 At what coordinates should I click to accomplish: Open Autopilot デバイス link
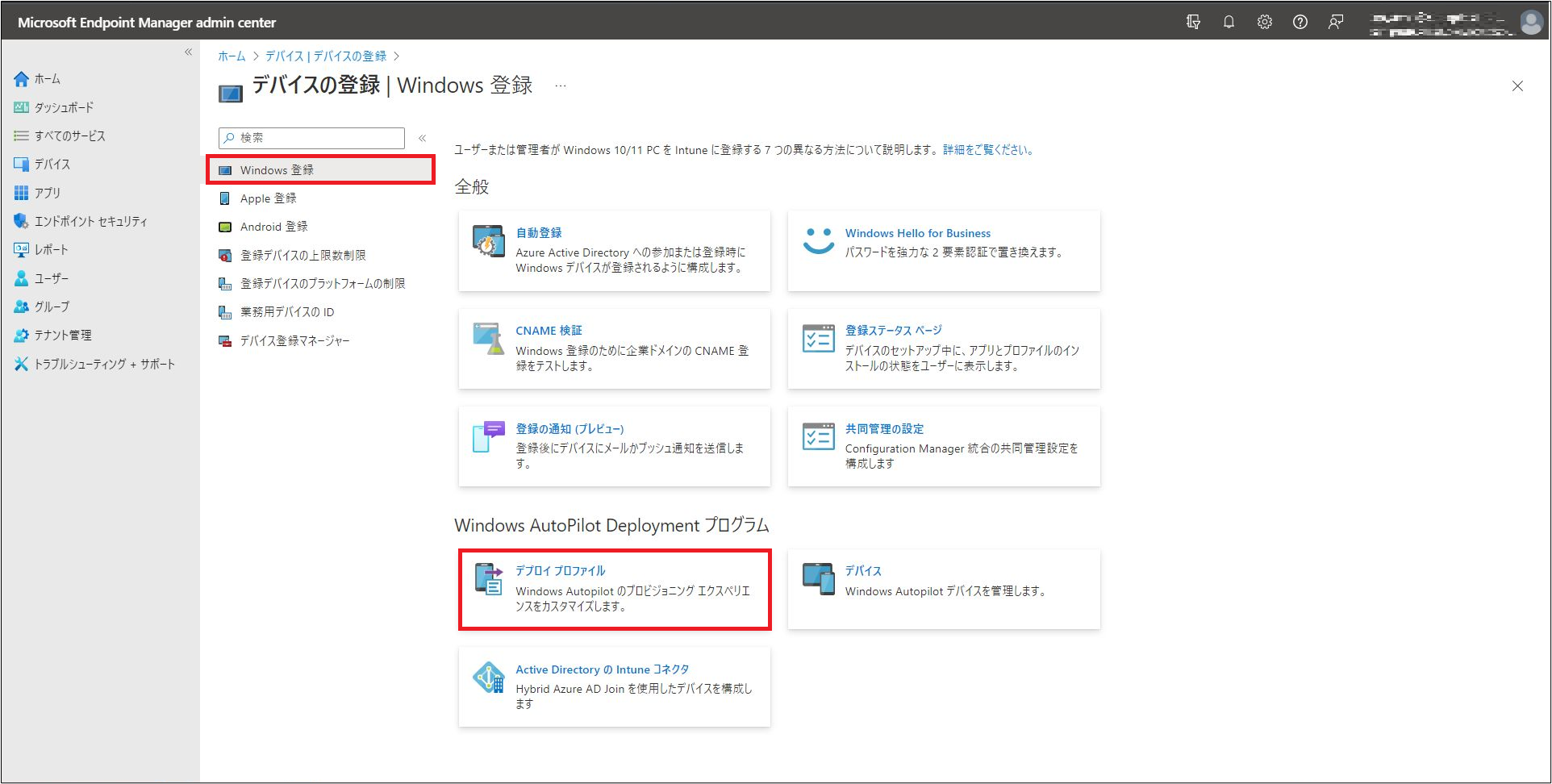(x=863, y=571)
